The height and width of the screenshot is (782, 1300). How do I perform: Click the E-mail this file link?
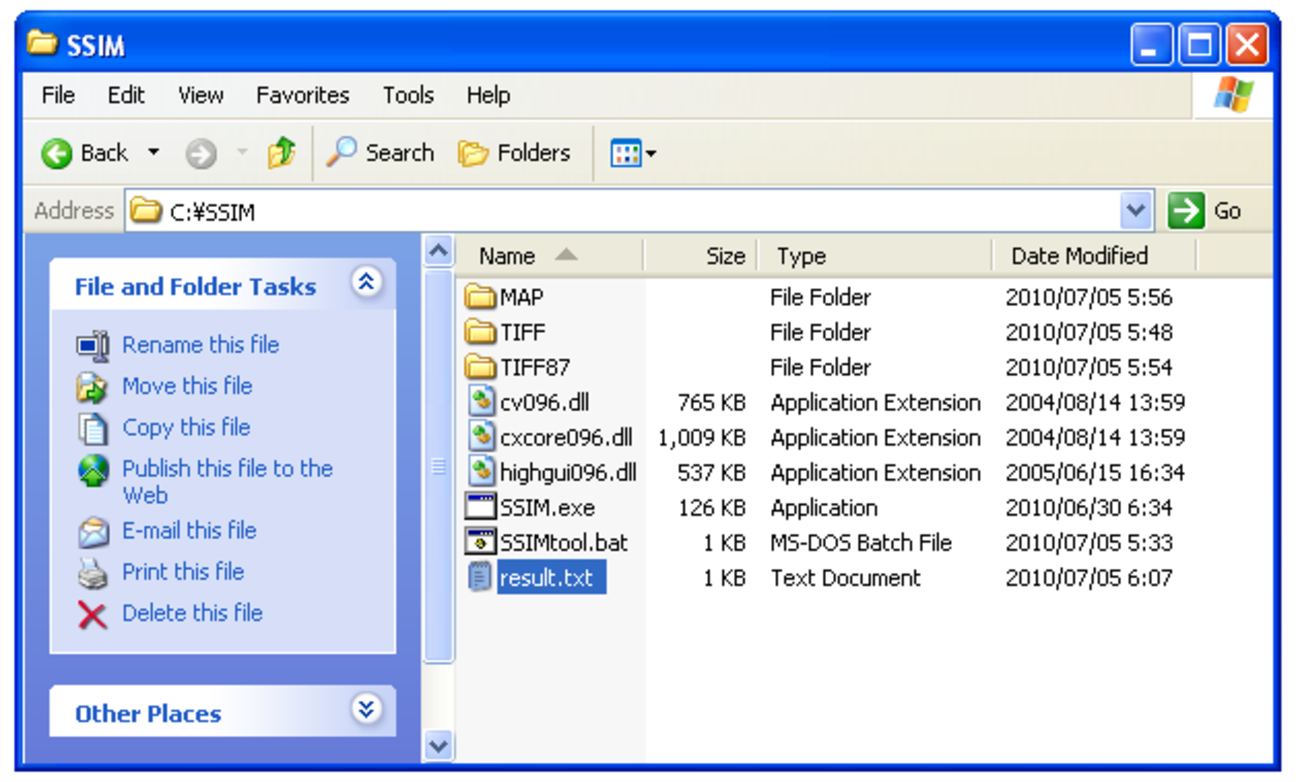click(189, 530)
